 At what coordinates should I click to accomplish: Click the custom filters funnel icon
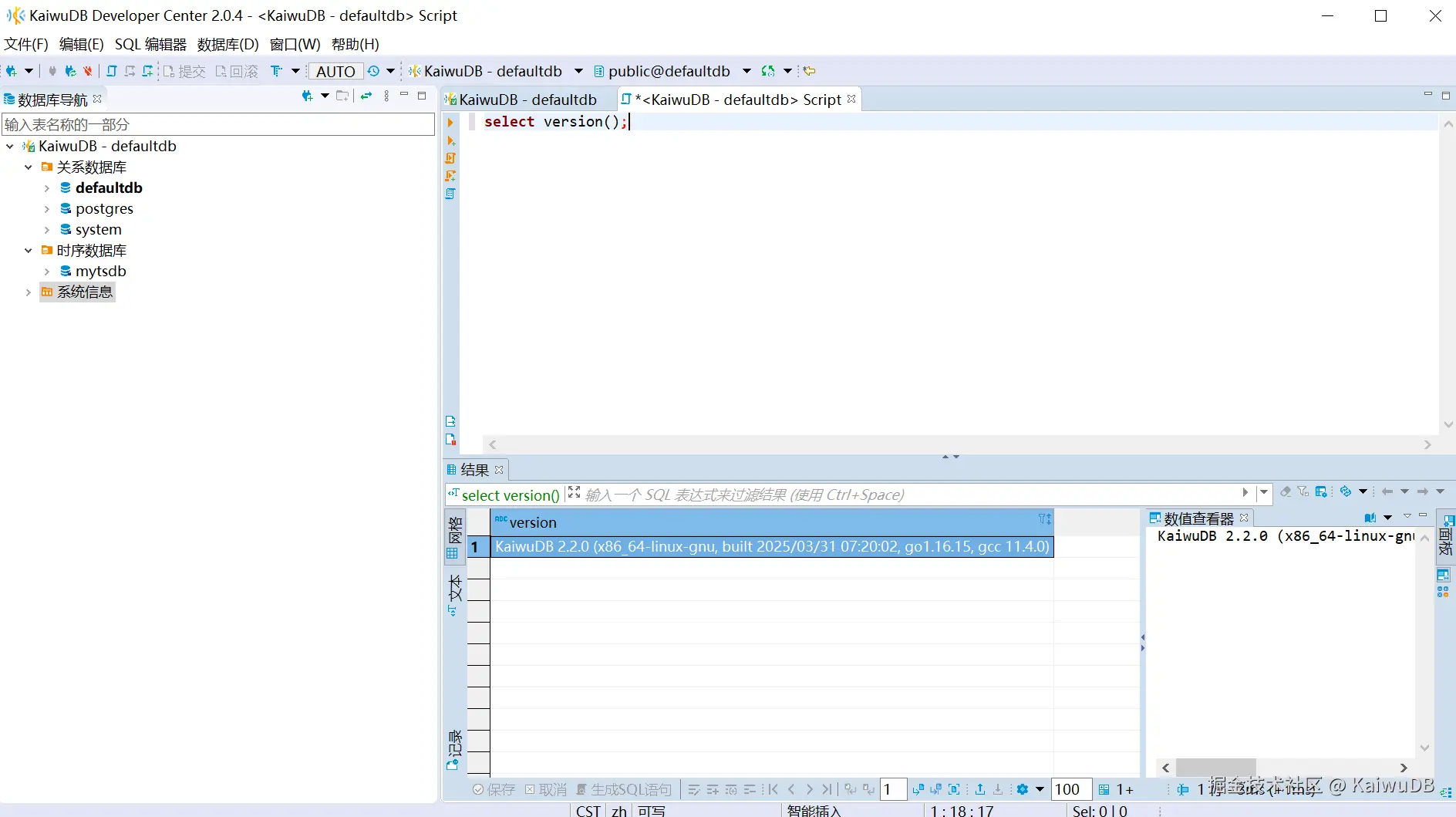1303,491
